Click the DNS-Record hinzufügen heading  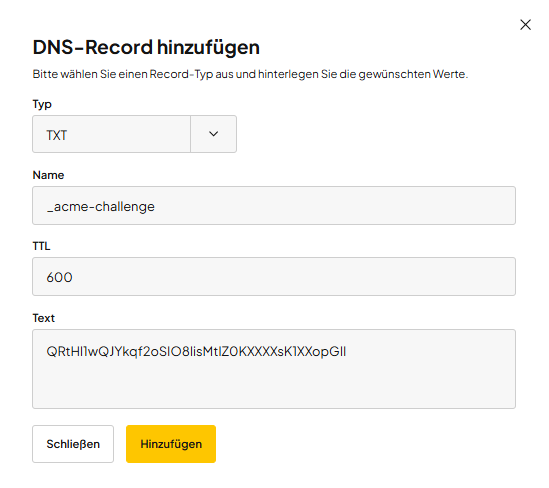click(146, 47)
